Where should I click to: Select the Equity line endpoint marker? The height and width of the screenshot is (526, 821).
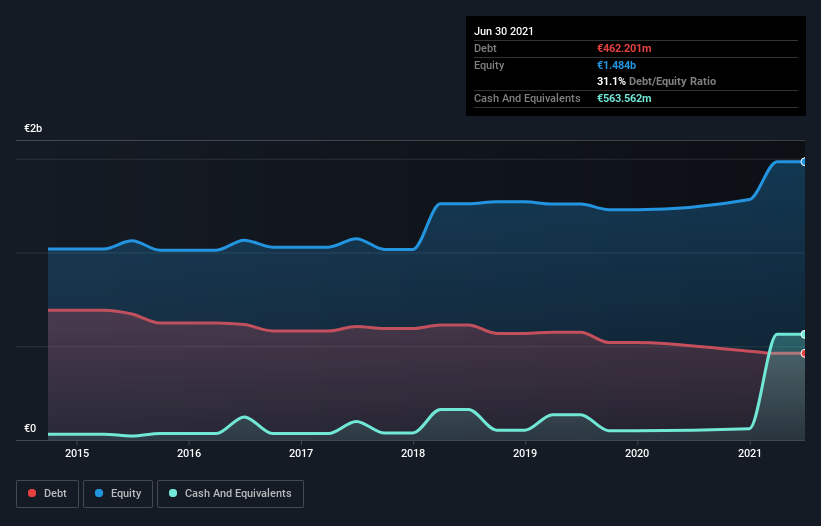coord(803,162)
